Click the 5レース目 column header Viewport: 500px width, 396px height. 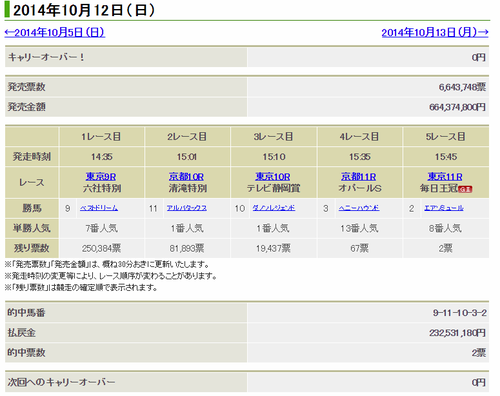pos(446,137)
